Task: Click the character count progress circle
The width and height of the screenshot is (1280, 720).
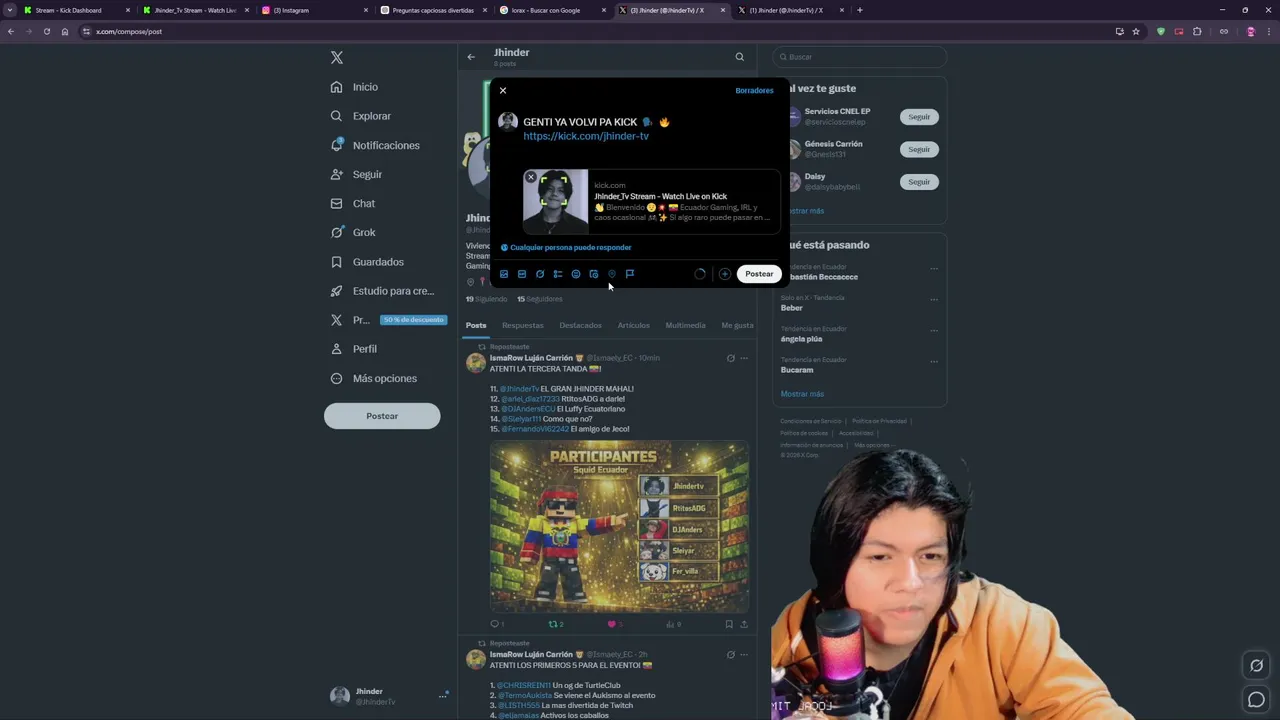Action: [x=700, y=274]
